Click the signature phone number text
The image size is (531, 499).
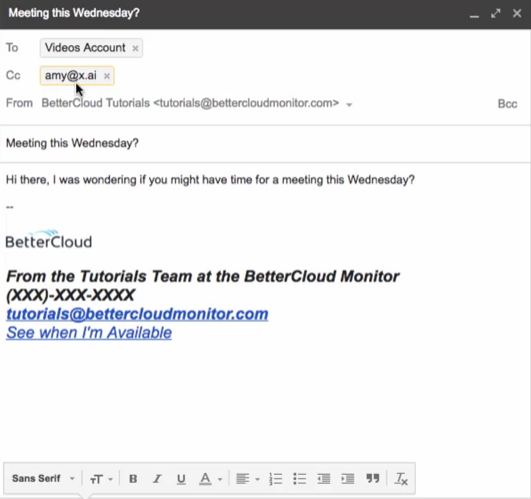[x=70, y=295]
